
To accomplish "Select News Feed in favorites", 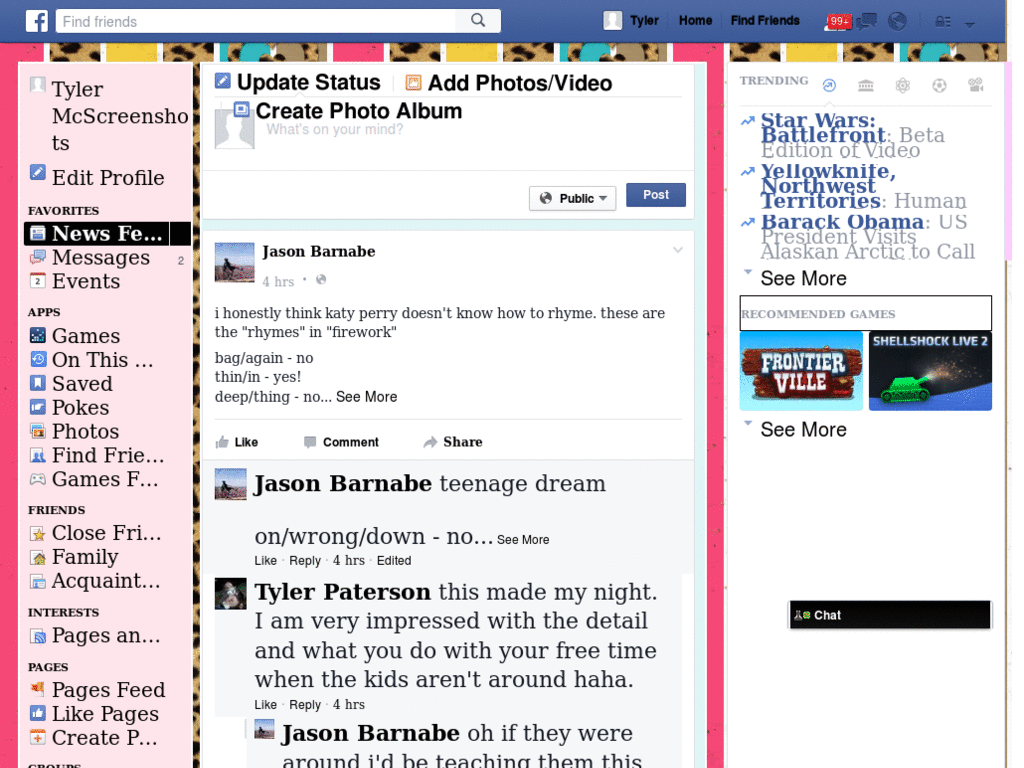I will pyautogui.click(x=107, y=234).
